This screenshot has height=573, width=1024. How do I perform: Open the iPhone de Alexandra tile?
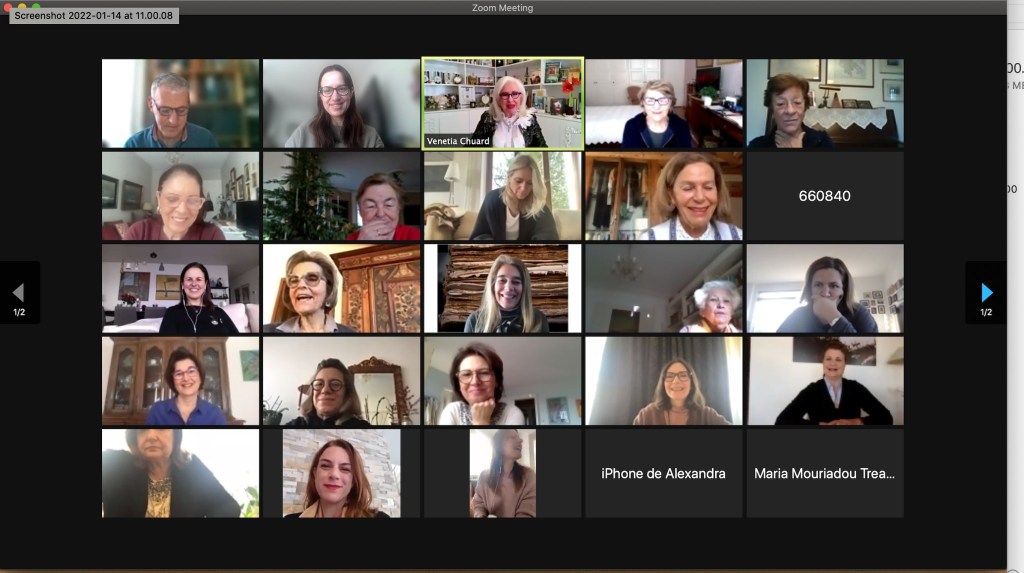[664, 473]
